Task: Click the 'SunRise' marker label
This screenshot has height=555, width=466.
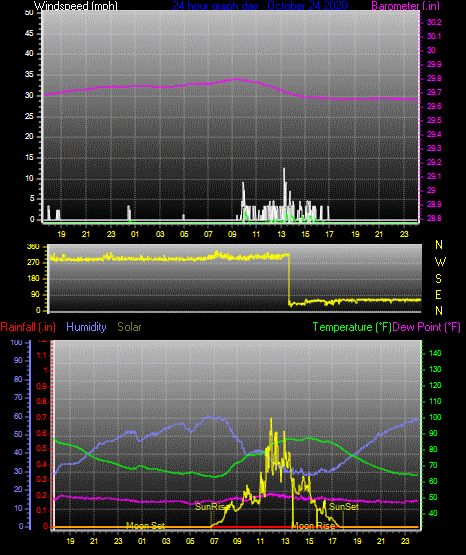Action: tap(212, 507)
